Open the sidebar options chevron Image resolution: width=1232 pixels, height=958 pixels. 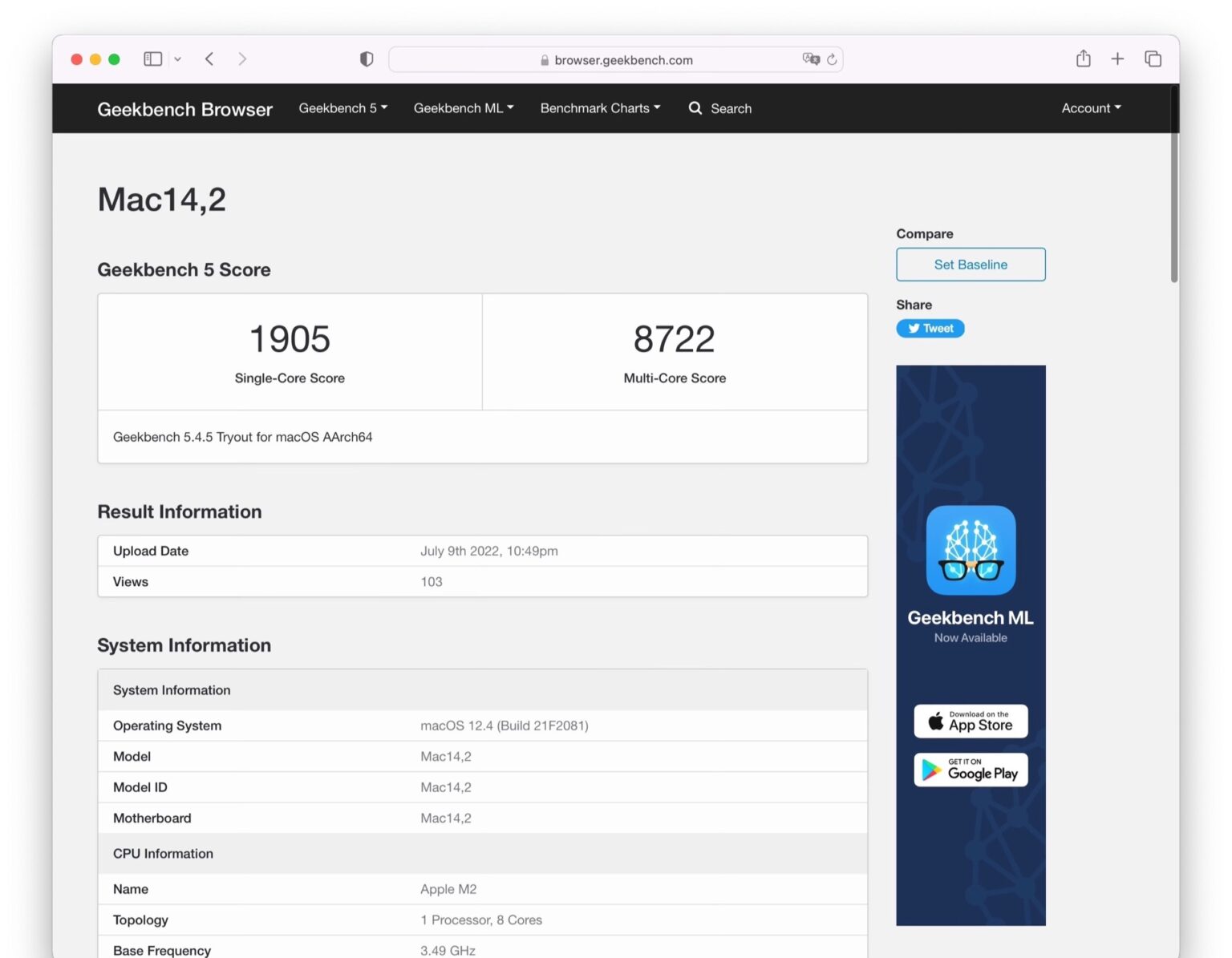(x=178, y=59)
